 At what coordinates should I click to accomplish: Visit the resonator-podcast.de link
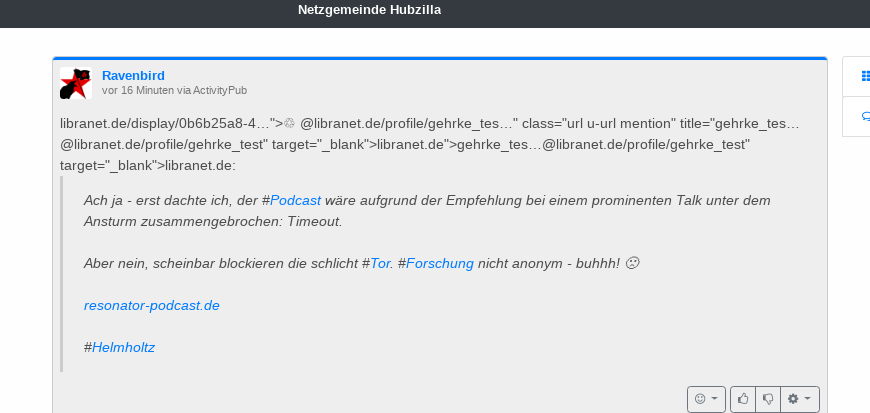coord(152,305)
